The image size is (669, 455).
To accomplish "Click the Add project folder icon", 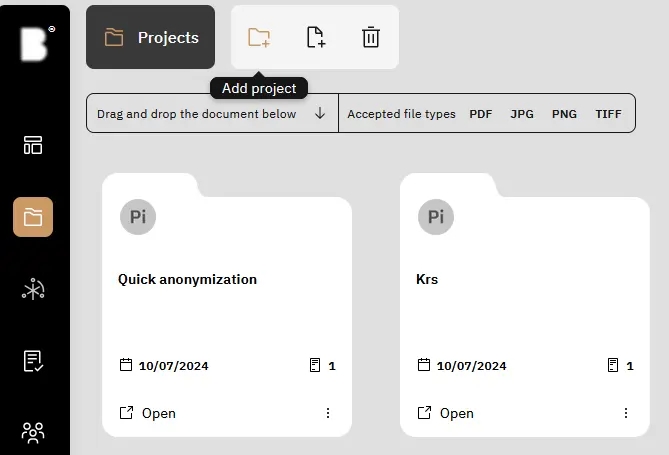I will coord(259,38).
